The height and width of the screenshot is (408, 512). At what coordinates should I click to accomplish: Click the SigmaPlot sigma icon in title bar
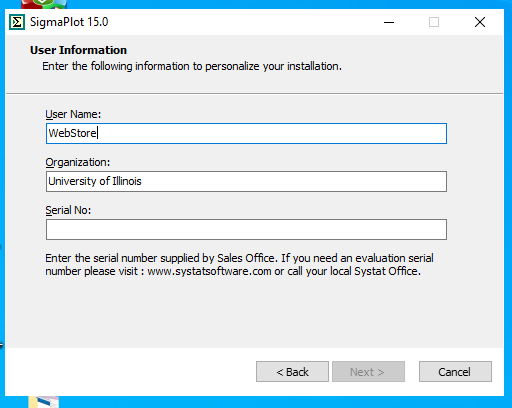(x=17, y=22)
